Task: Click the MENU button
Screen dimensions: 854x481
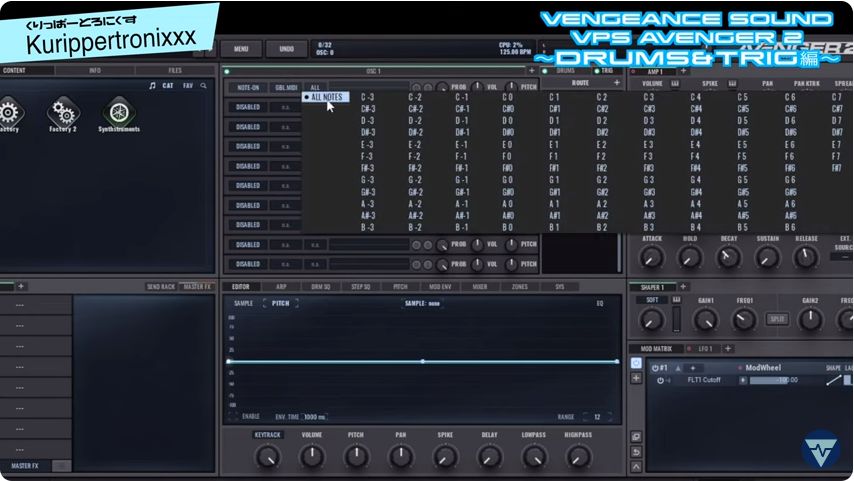Action: pos(241,49)
